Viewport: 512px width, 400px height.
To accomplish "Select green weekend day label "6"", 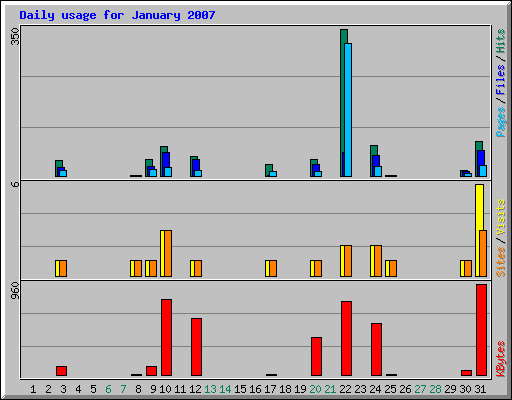I will [108, 389].
